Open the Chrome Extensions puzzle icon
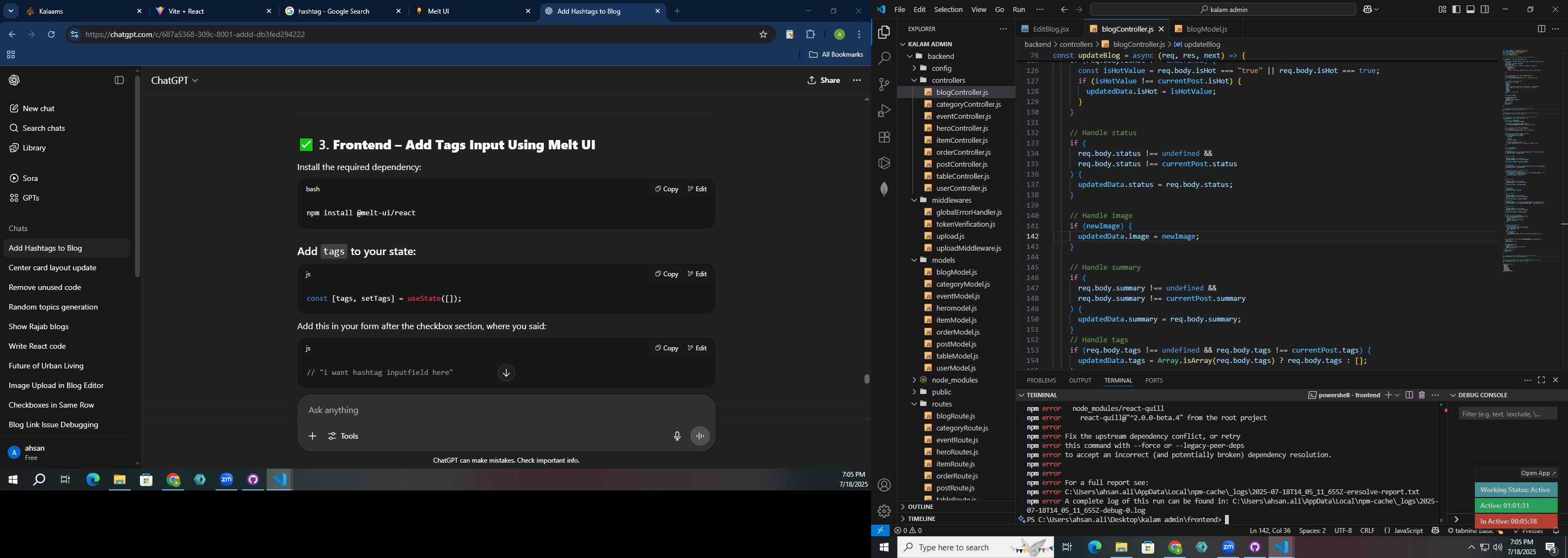Image resolution: width=1568 pixels, height=558 pixels. [811, 35]
